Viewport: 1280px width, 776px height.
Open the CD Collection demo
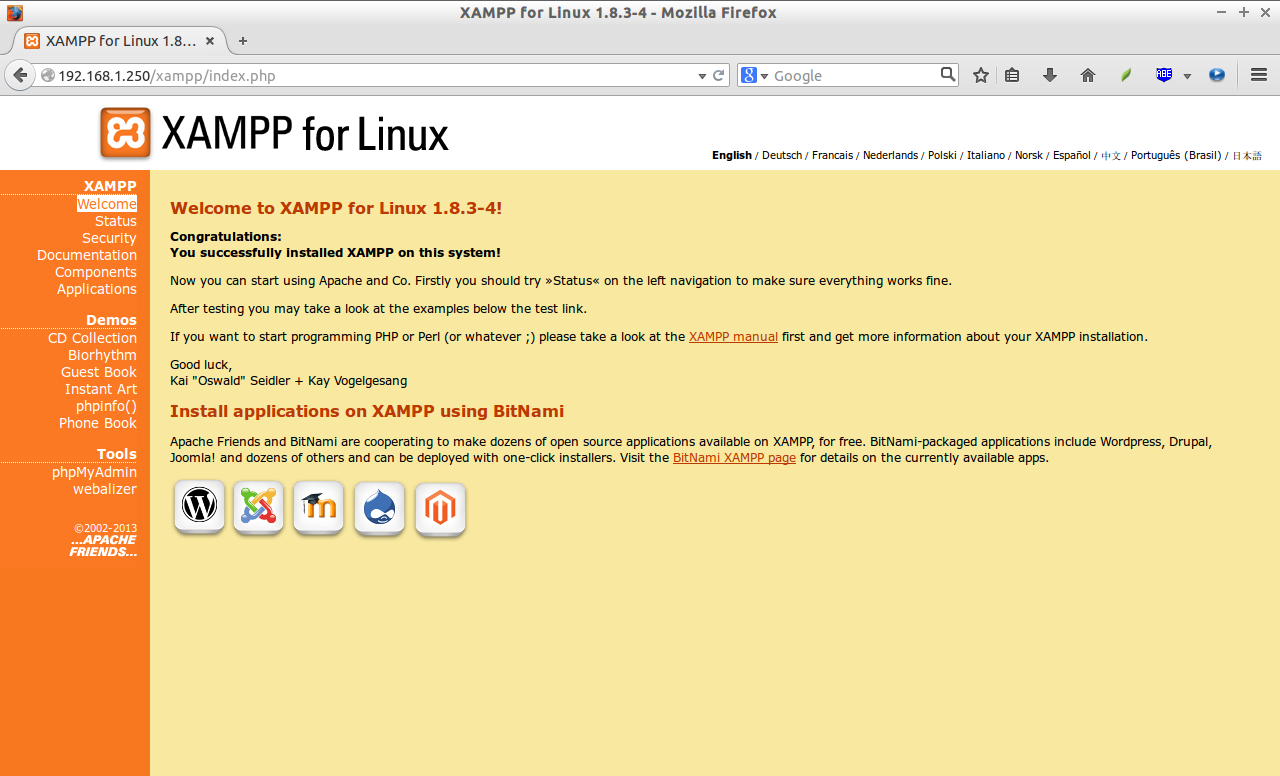(x=92, y=338)
